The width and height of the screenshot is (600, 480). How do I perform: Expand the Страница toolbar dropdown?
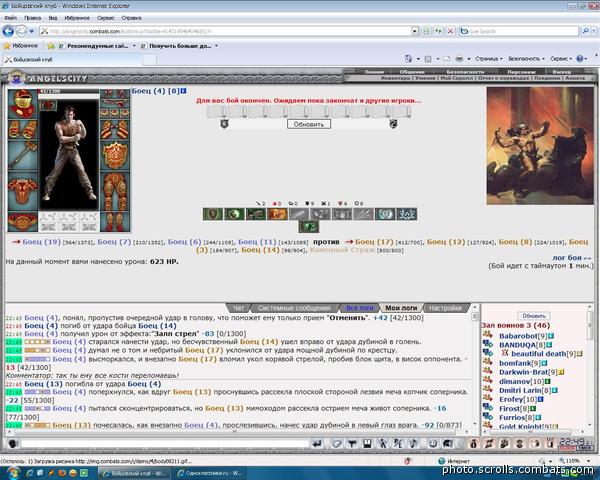tap(489, 59)
